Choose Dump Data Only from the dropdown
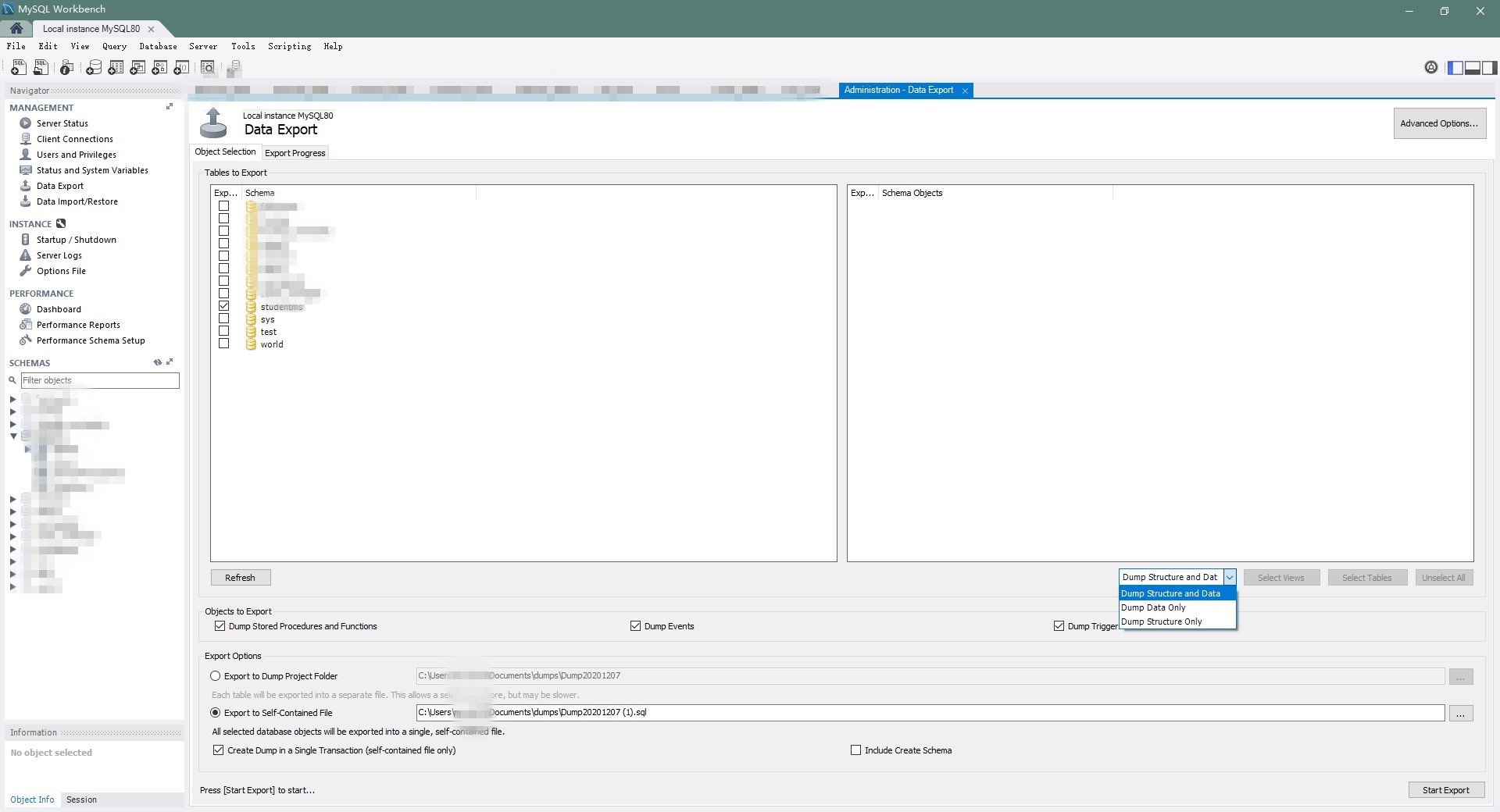This screenshot has width=1500, height=812. click(1152, 607)
